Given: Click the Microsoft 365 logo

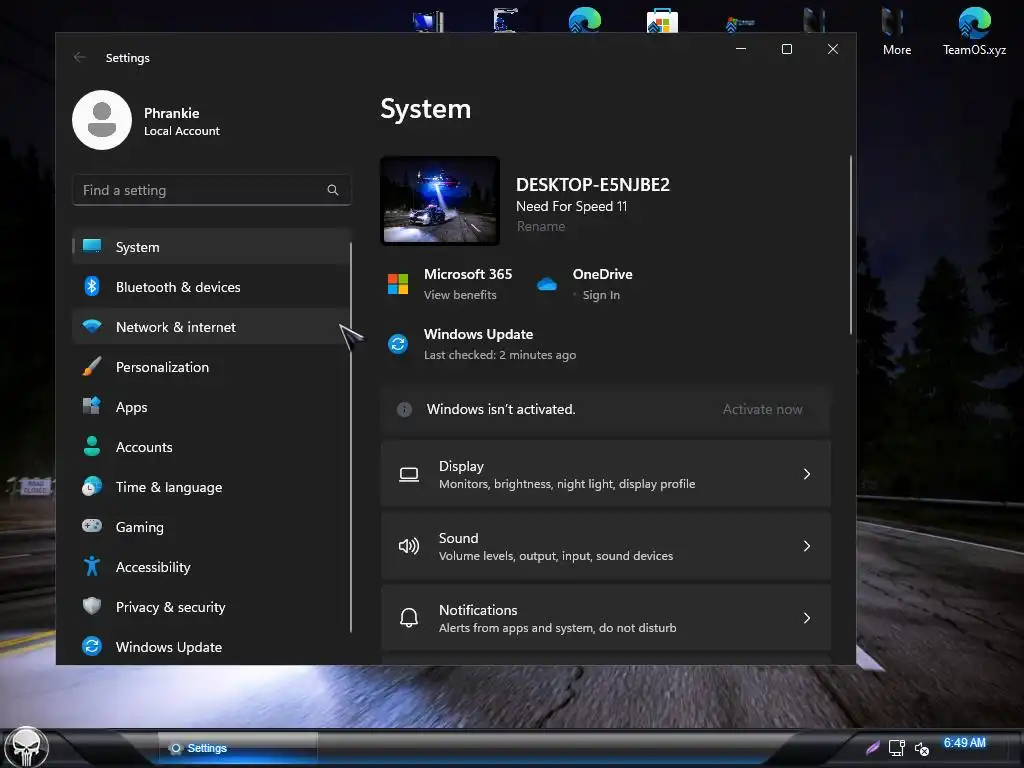Looking at the screenshot, I should (398, 284).
